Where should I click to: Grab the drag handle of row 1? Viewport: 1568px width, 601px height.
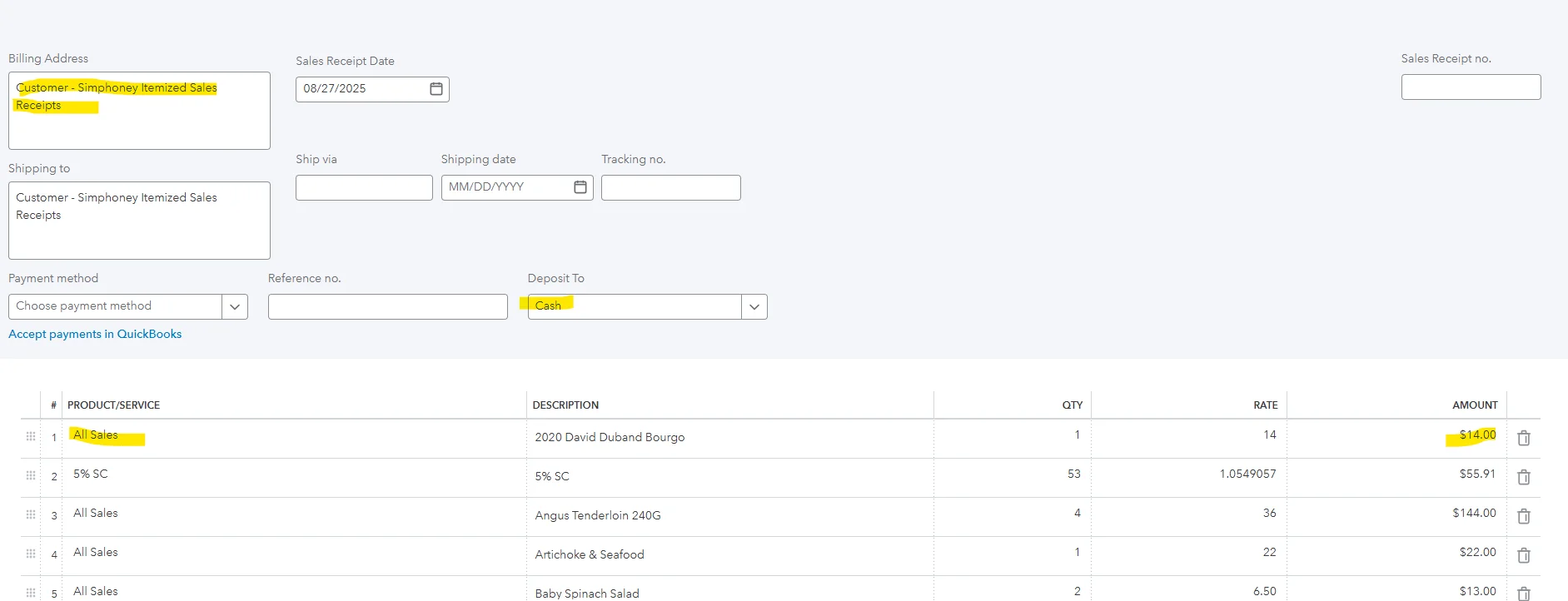[x=31, y=436]
